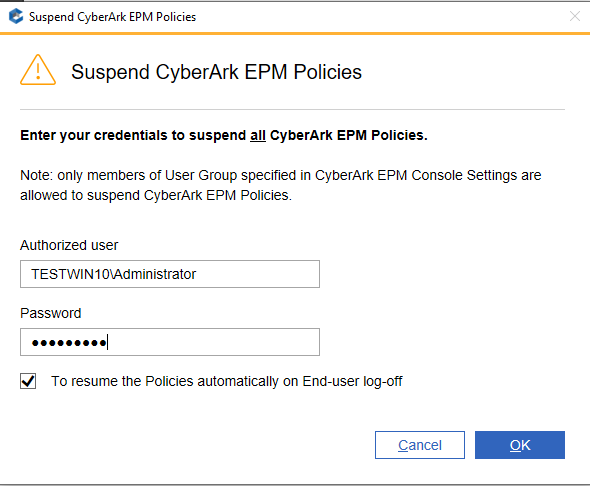The image size is (590, 486).
Task: Click the bold 'Enter your credentials' instruction
Action: [224, 135]
